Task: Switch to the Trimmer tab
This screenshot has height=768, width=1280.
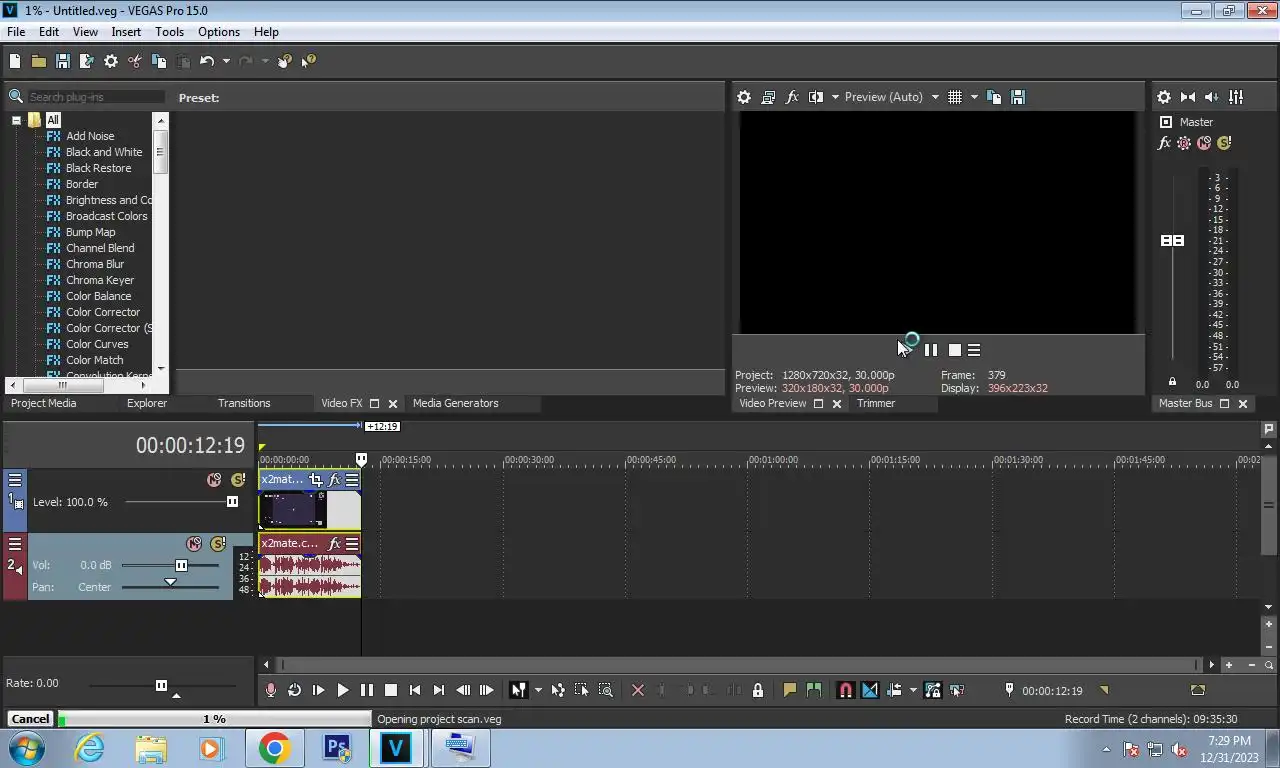Action: (x=876, y=403)
